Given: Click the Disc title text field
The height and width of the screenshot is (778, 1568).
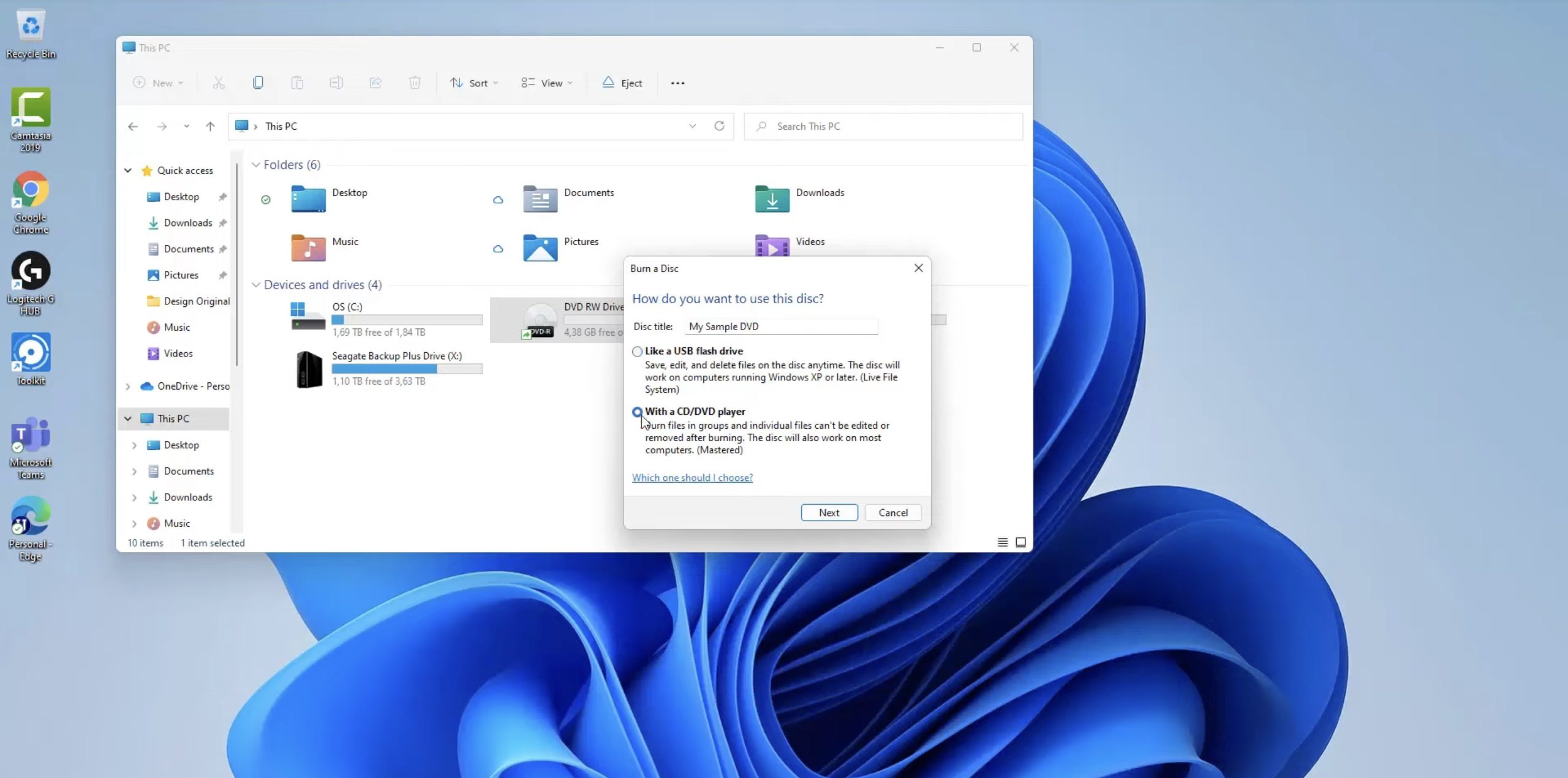Looking at the screenshot, I should 781,327.
